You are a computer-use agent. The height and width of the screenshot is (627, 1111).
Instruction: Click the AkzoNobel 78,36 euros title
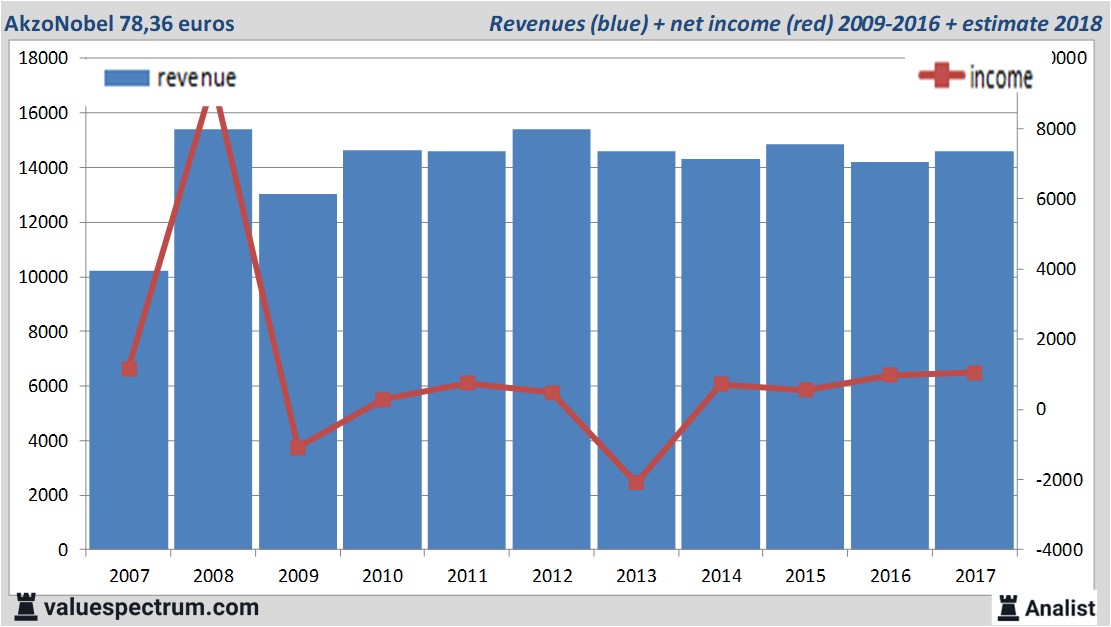pyautogui.click(x=120, y=23)
